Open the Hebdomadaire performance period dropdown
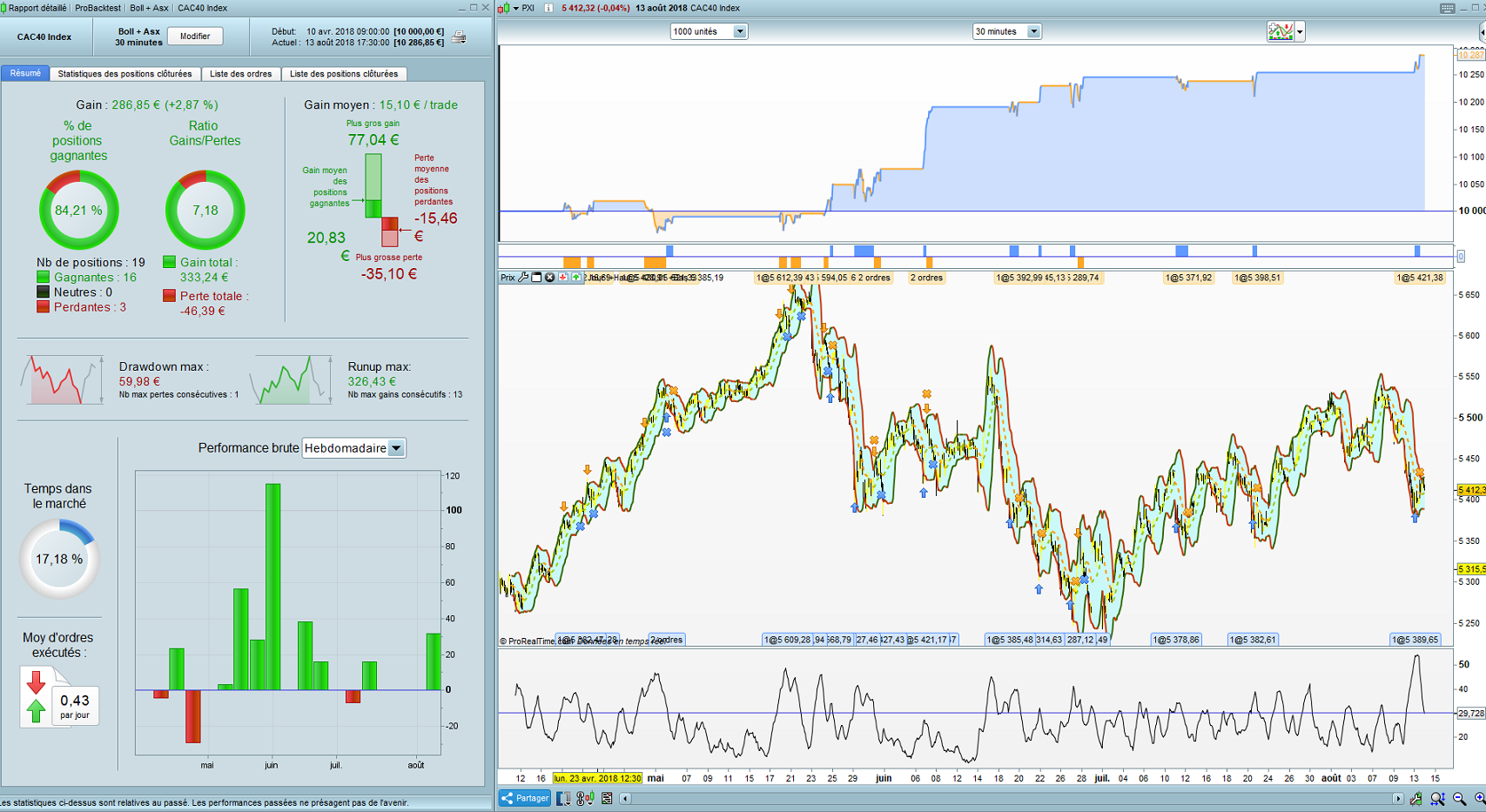The height and width of the screenshot is (812, 1486). tap(353, 448)
